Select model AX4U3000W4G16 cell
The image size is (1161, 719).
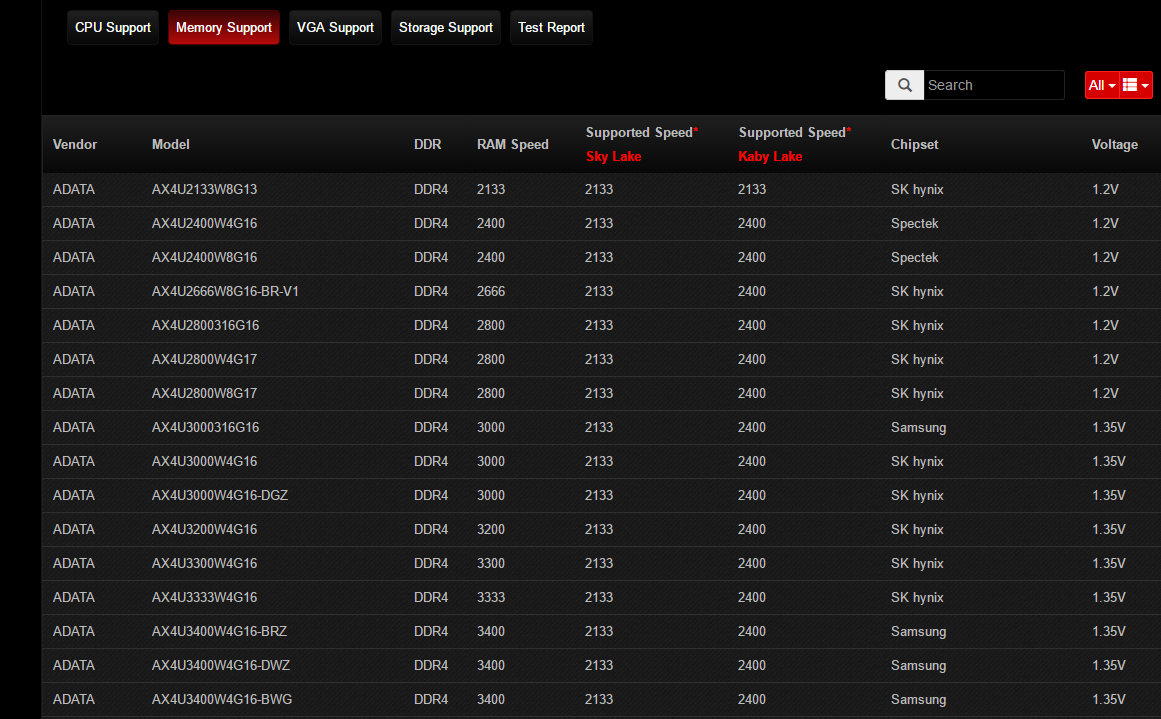204,462
